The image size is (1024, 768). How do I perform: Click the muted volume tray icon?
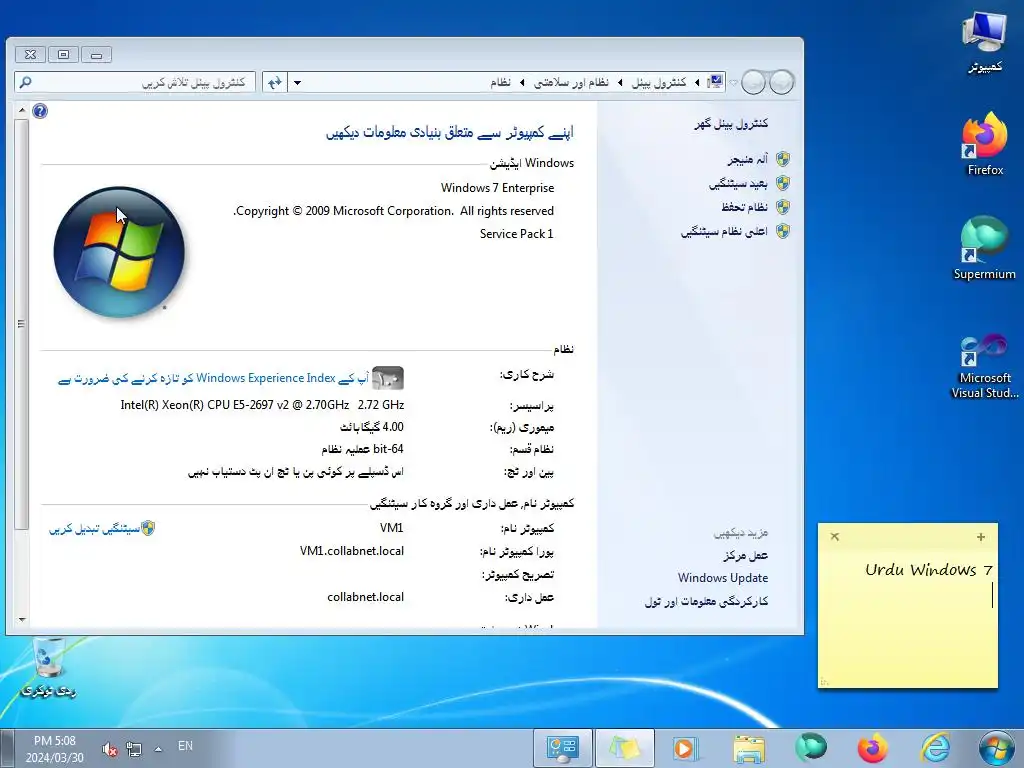click(110, 749)
